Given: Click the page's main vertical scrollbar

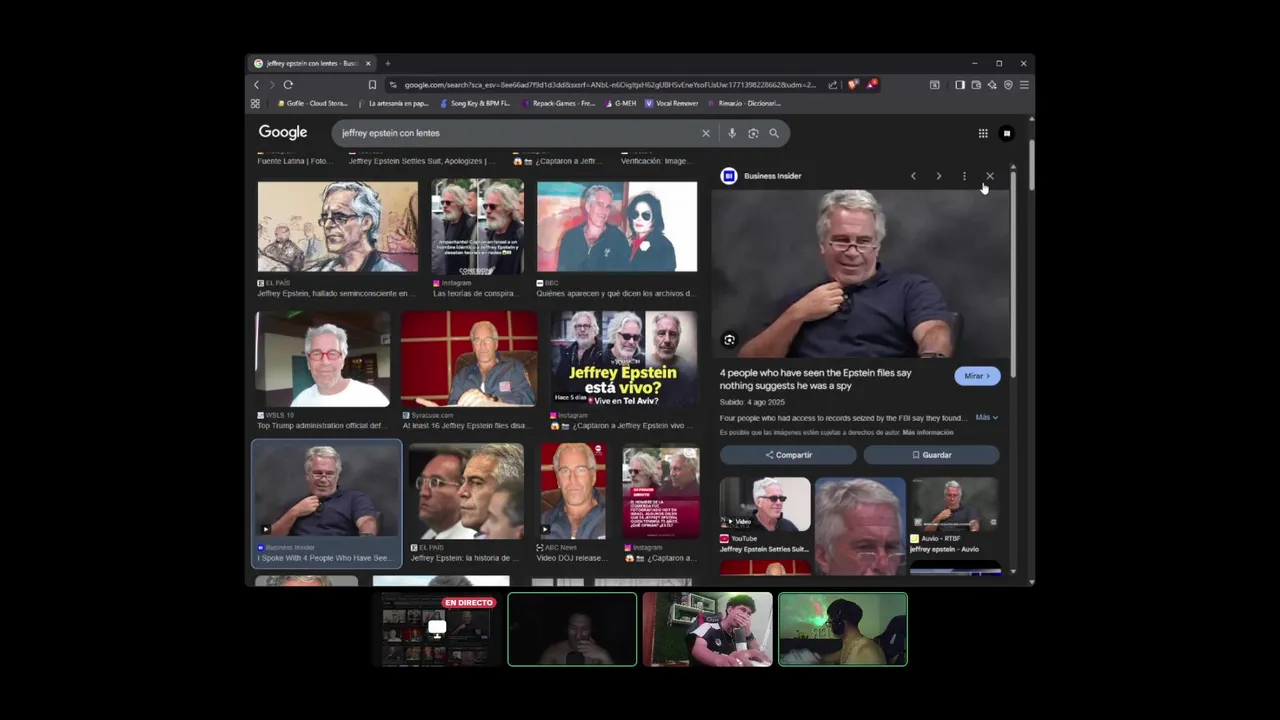Looking at the screenshot, I should [1031, 165].
